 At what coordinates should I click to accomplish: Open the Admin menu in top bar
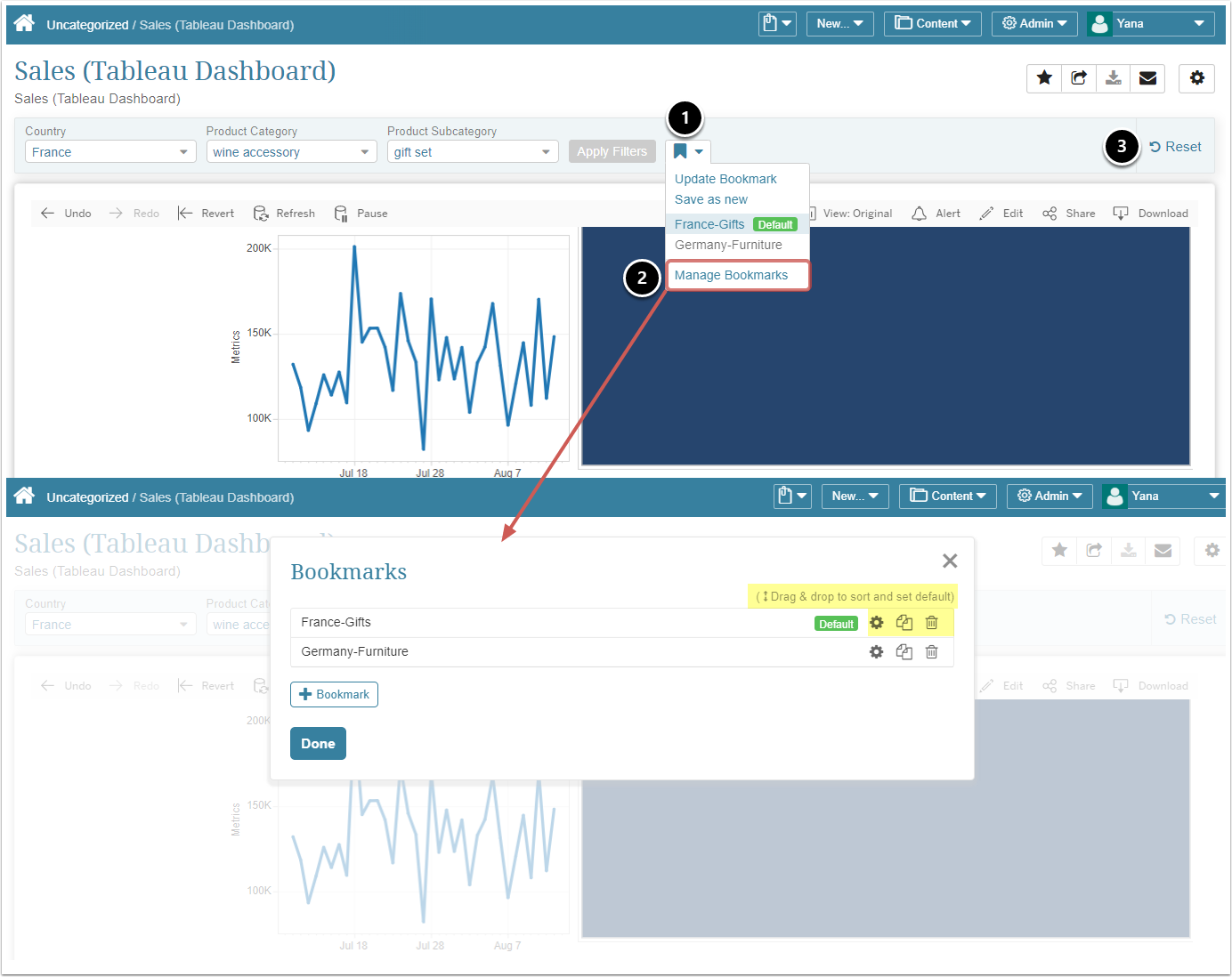click(x=1033, y=24)
